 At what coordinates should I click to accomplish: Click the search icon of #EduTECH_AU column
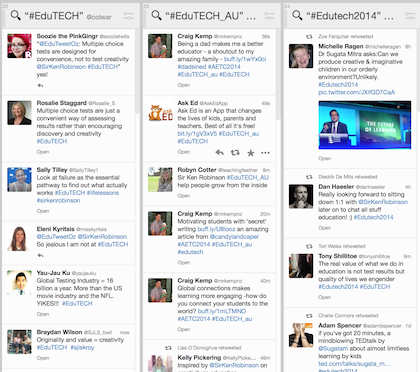(x=156, y=15)
